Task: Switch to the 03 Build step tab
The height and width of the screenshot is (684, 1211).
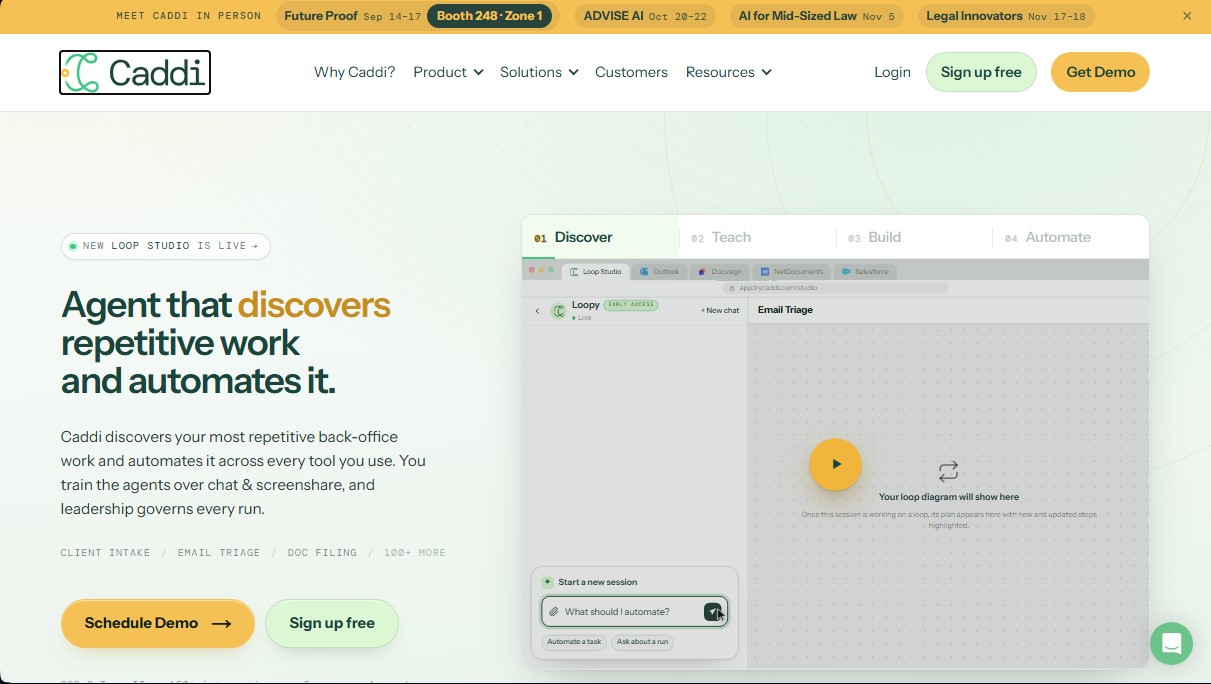Action: pos(914,238)
